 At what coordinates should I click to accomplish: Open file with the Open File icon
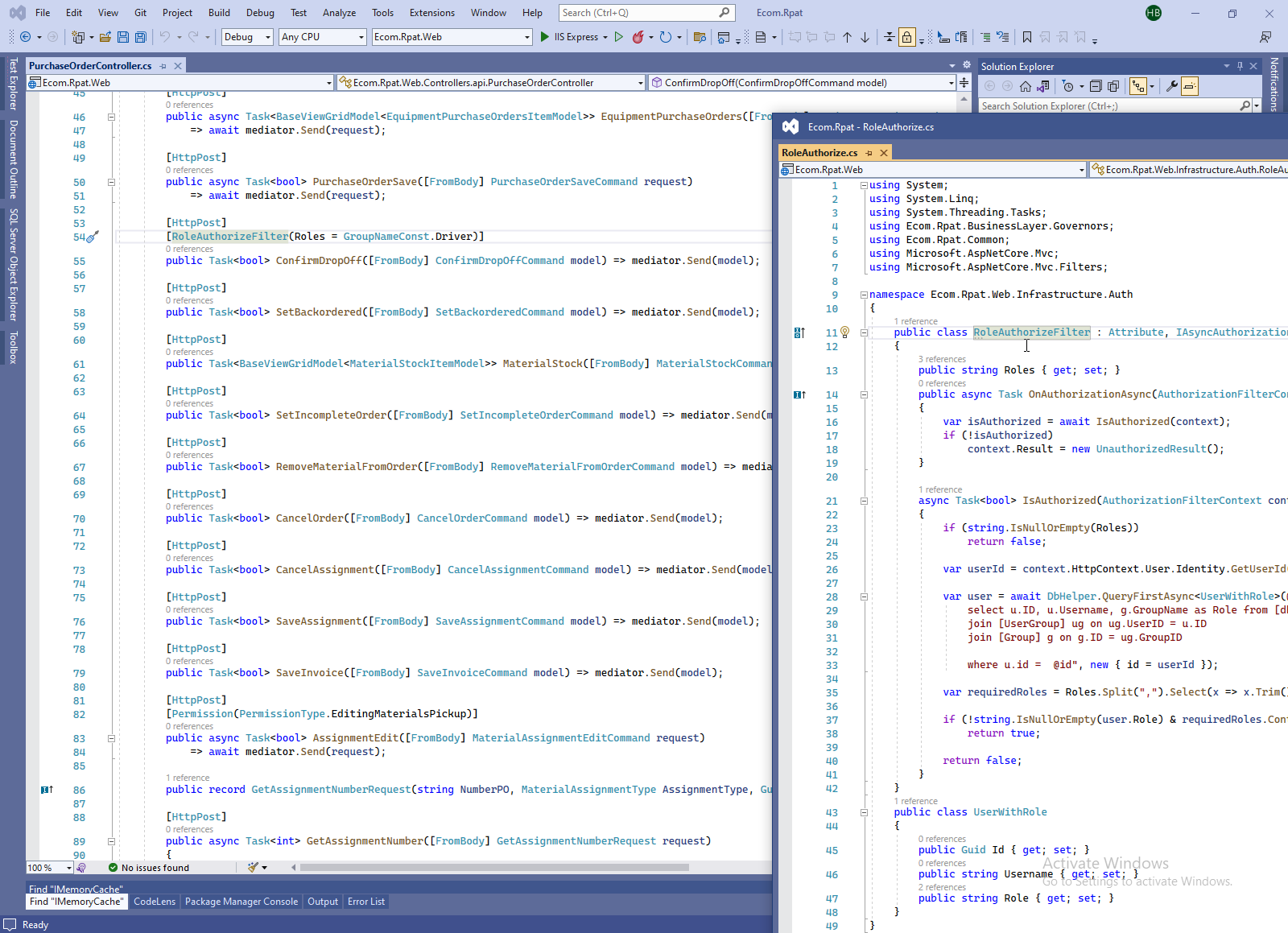pyautogui.click(x=105, y=37)
